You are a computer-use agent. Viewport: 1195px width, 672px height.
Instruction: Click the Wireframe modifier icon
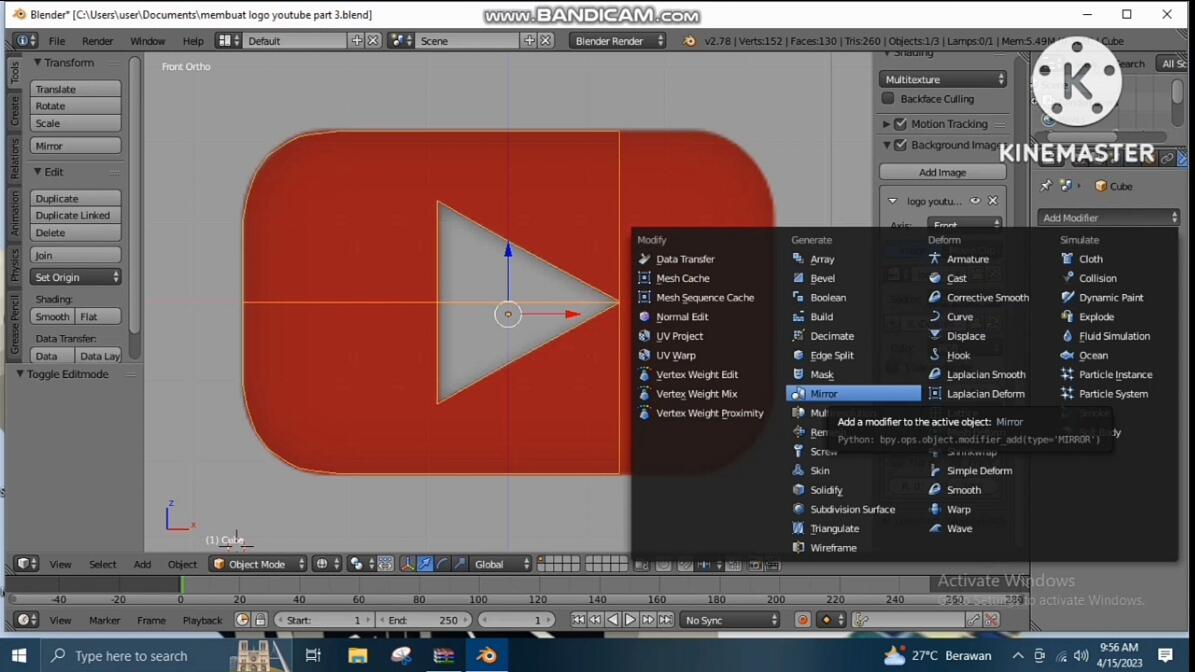pyautogui.click(x=798, y=547)
